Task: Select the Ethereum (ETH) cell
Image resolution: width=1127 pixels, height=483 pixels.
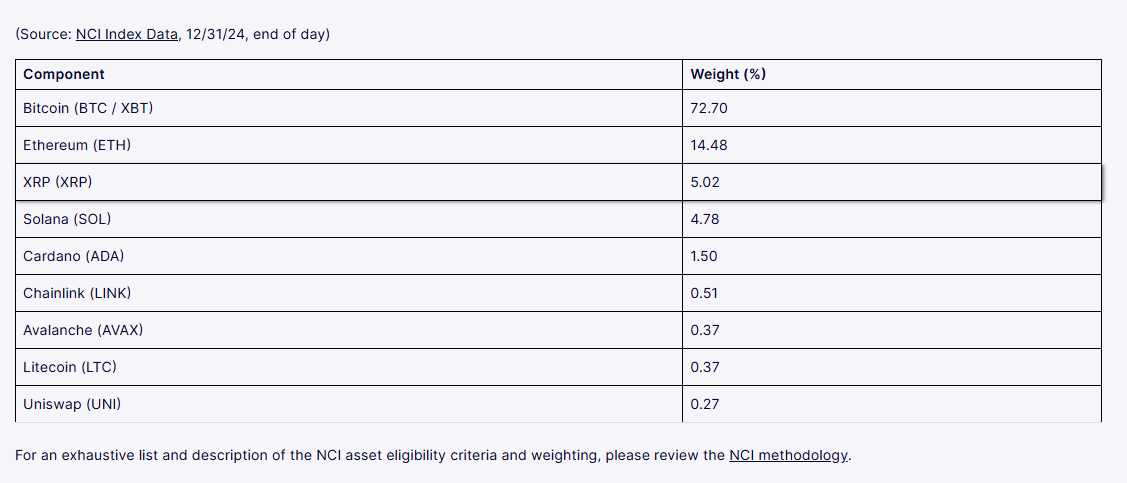Action: [77, 145]
